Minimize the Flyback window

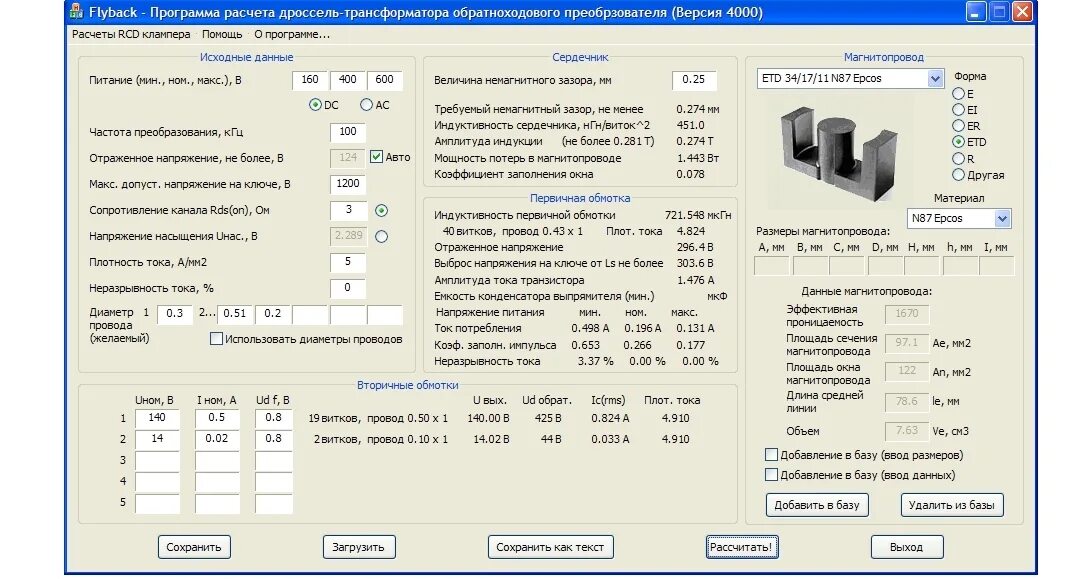click(x=976, y=12)
